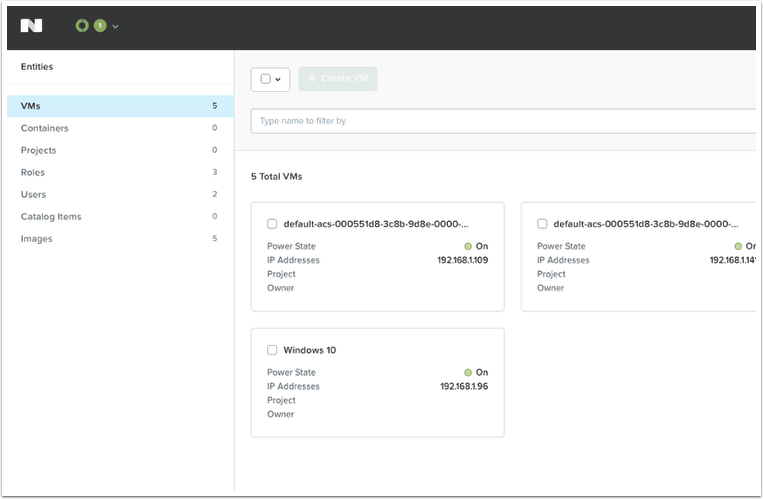The width and height of the screenshot is (763, 499).
Task: Open the green alert badge showing 1
Action: 99,26
